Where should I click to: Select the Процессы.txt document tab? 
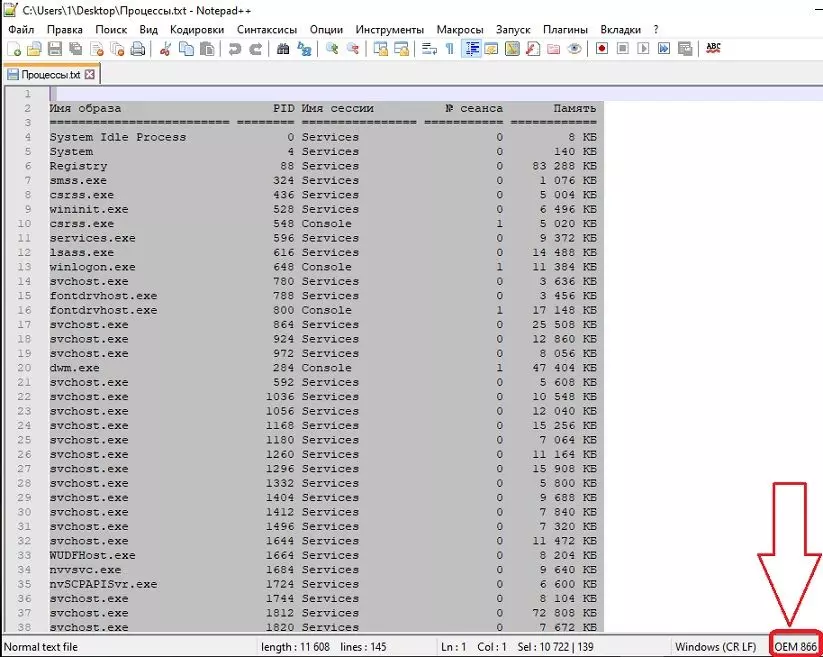tap(43, 75)
